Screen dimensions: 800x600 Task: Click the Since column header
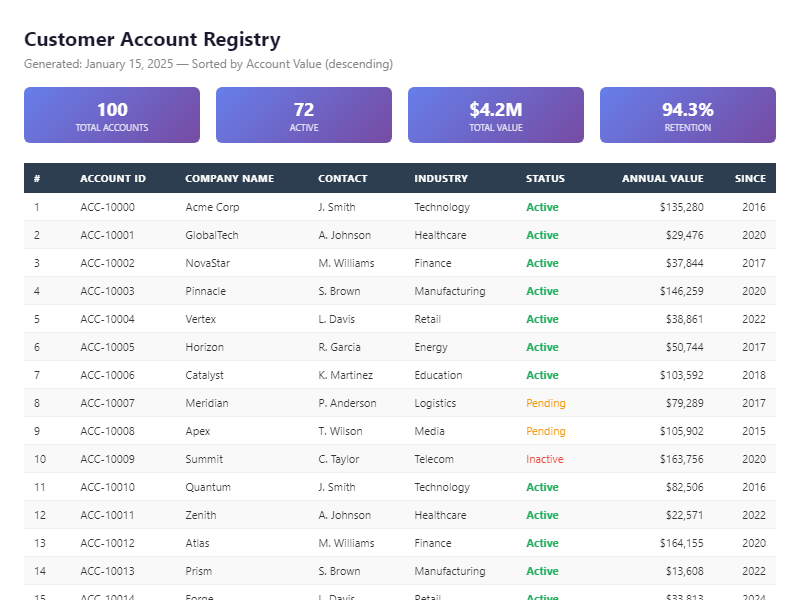pyautogui.click(x=750, y=179)
